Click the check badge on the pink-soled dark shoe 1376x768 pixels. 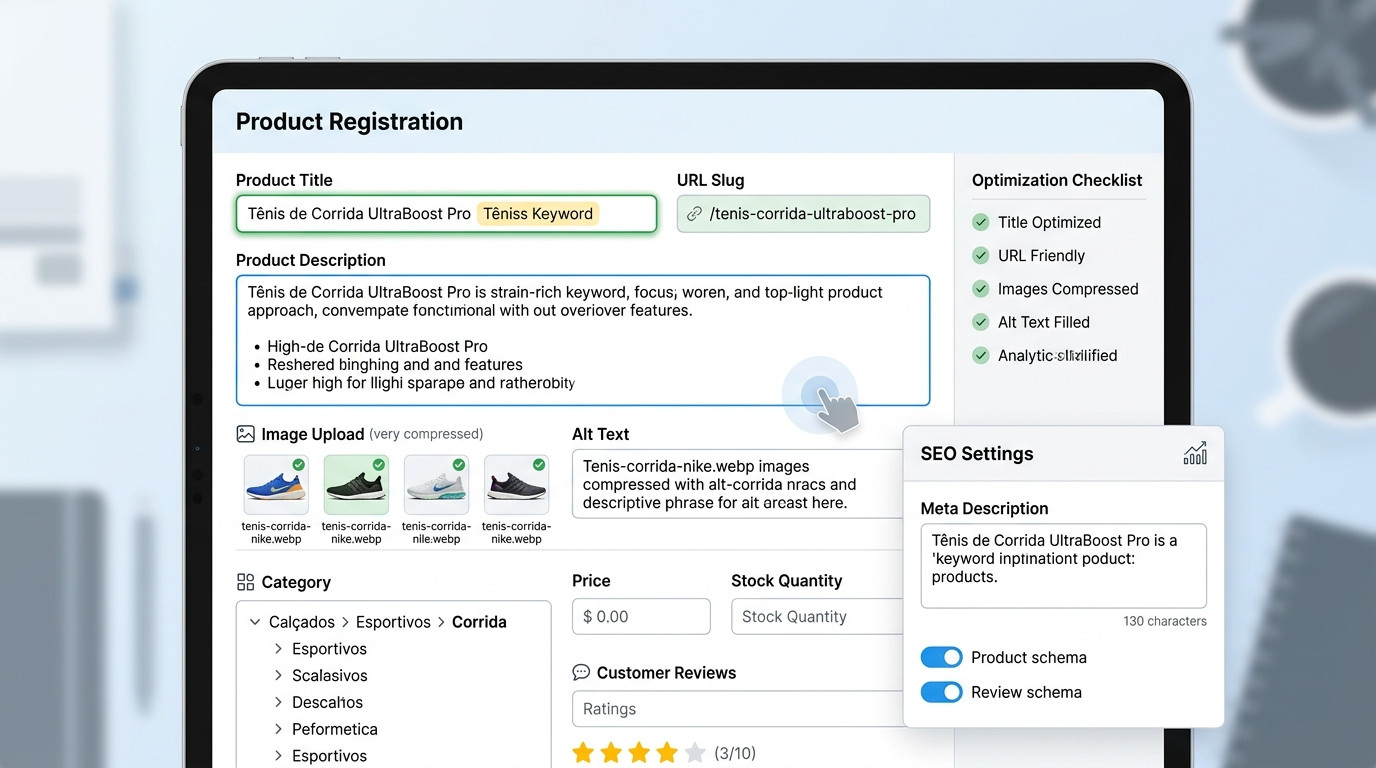pyautogui.click(x=539, y=464)
